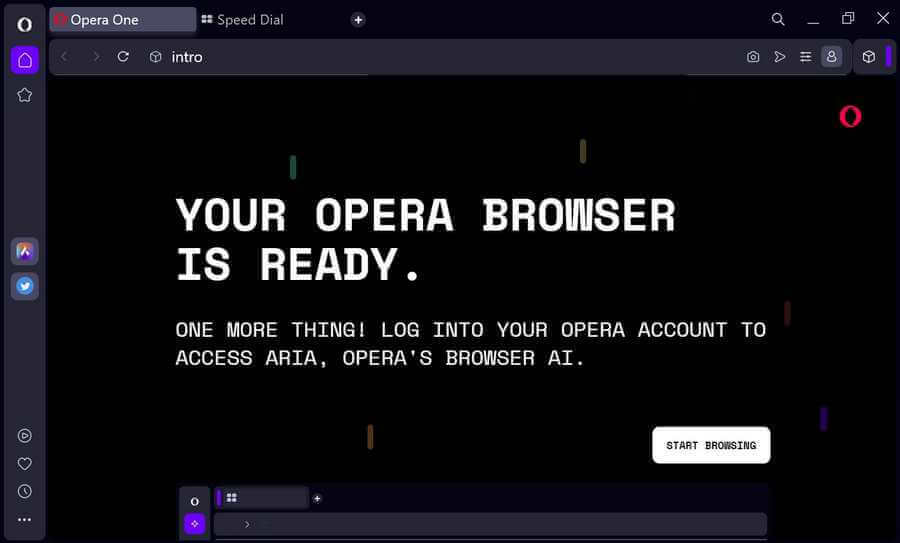Launch Aria AI from the sidebar
This screenshot has height=543, width=900.
pos(25,251)
